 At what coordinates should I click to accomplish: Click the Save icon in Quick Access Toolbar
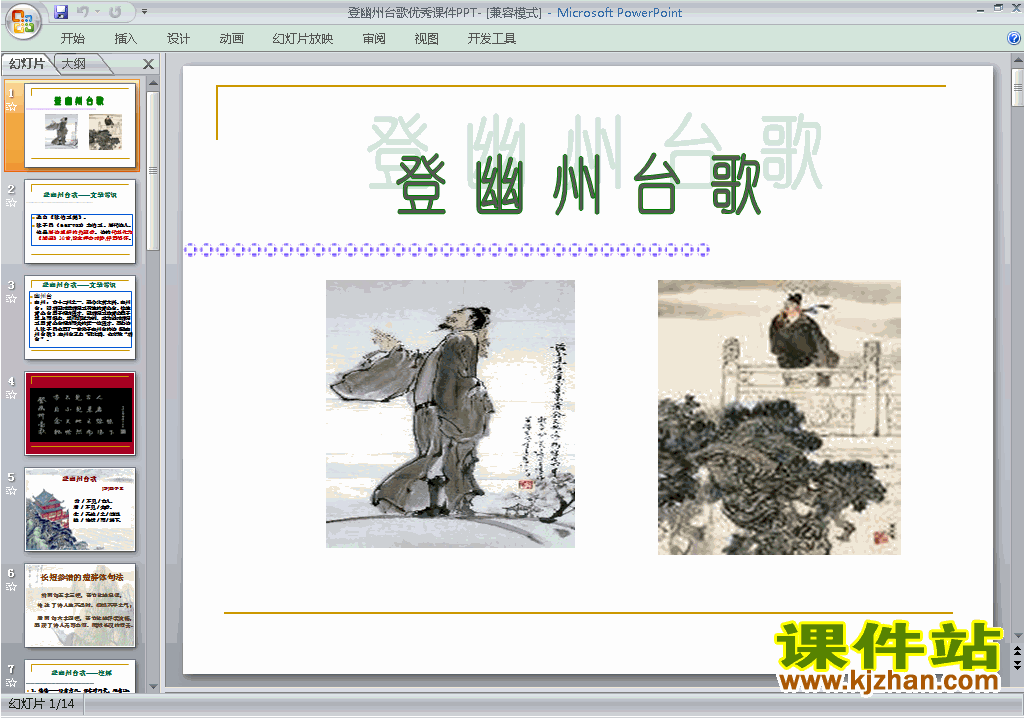(x=61, y=12)
